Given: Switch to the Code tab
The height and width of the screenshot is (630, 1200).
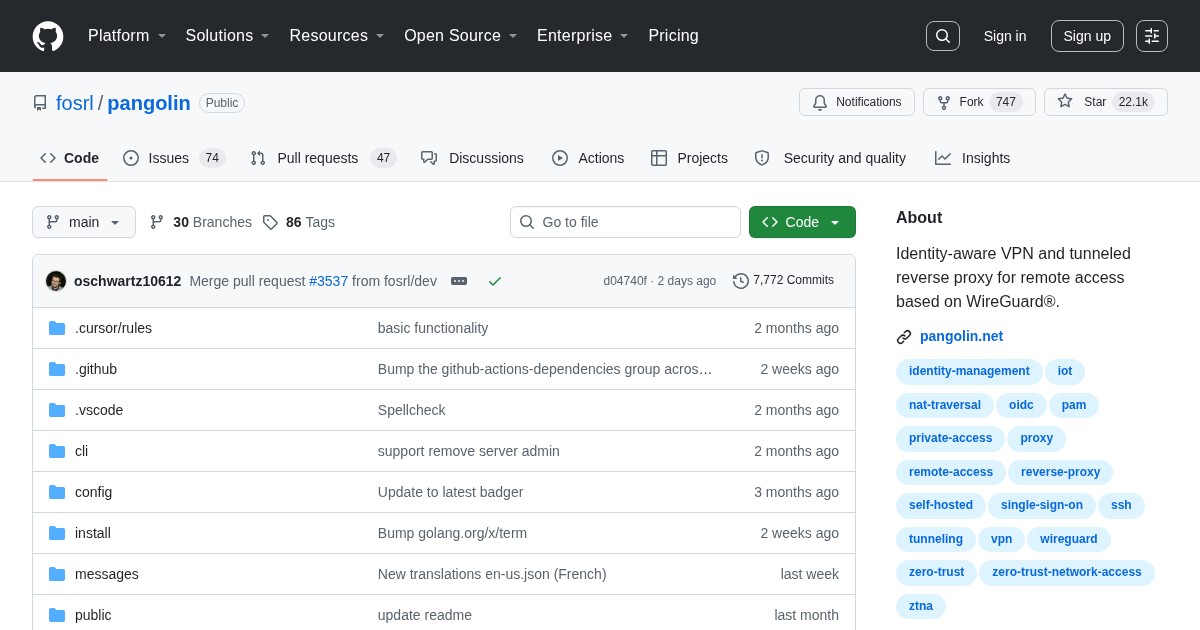Looking at the screenshot, I should tap(70, 158).
